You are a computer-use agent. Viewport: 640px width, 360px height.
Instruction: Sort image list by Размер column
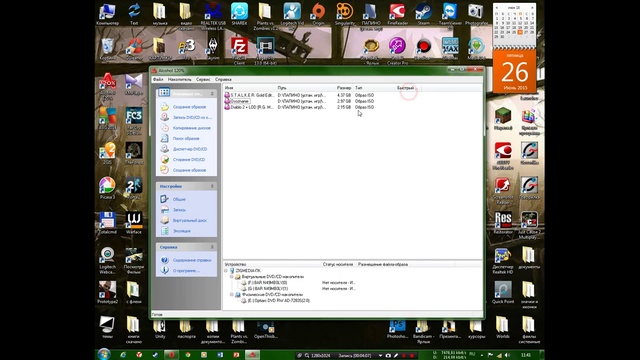click(344, 88)
